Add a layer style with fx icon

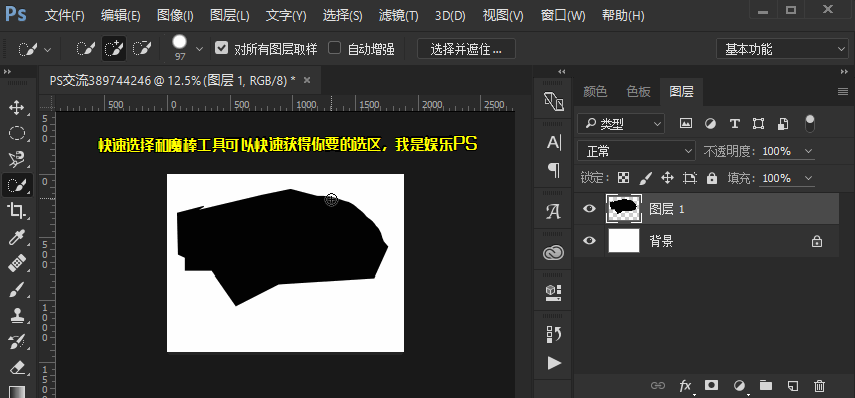(x=686, y=386)
